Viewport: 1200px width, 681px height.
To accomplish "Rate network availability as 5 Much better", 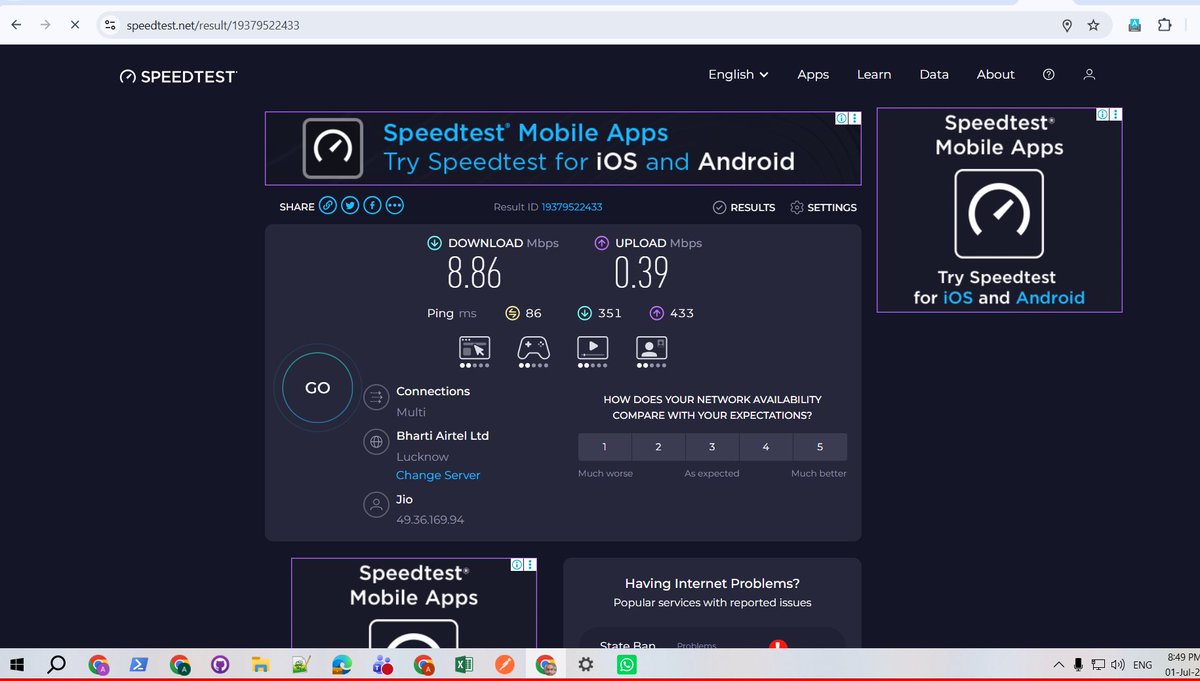I will (x=820, y=447).
